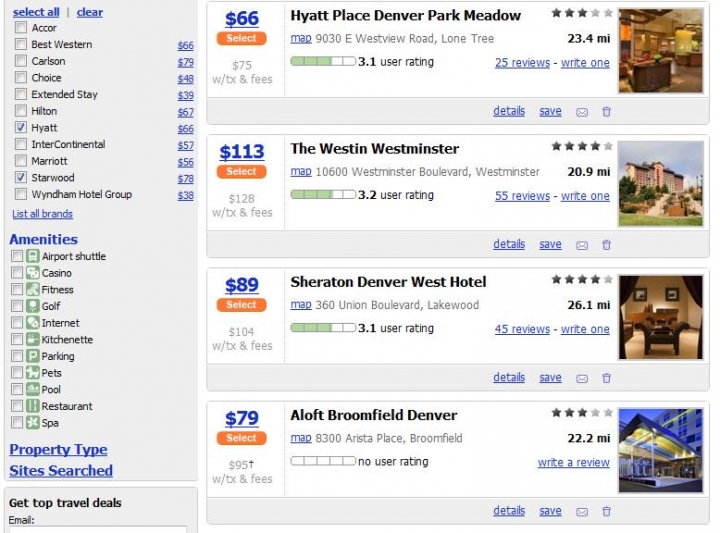Delete the Hyatt Place Denver Park Meadow result
Image resolution: width=720 pixels, height=533 pixels.
[x=607, y=112]
